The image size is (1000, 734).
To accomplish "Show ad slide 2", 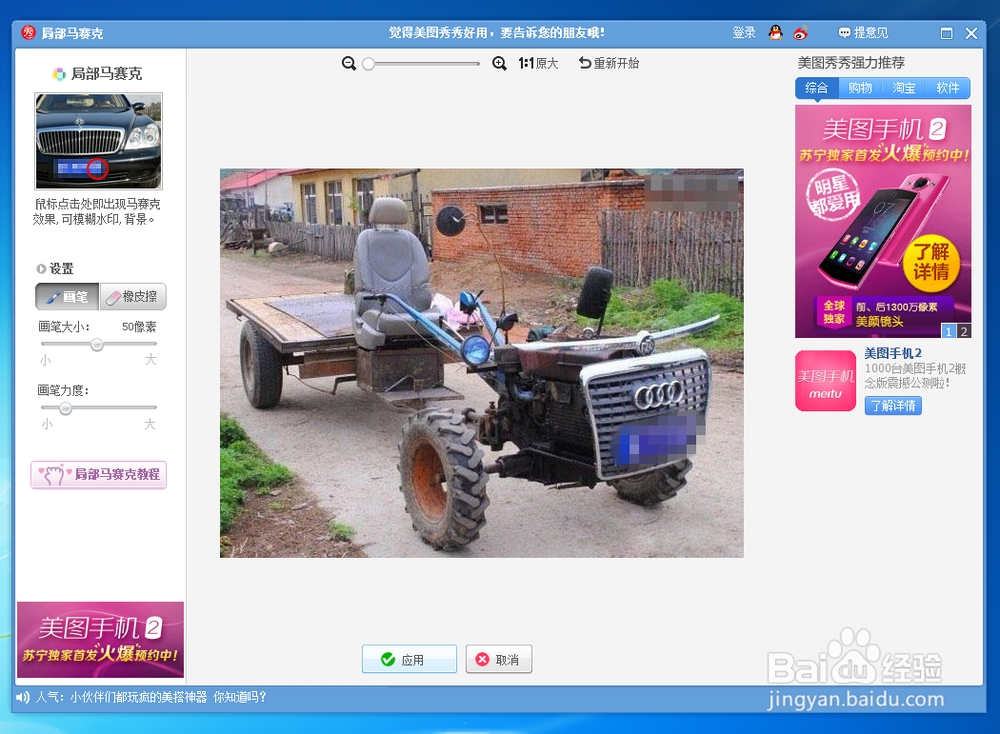I will (x=964, y=332).
